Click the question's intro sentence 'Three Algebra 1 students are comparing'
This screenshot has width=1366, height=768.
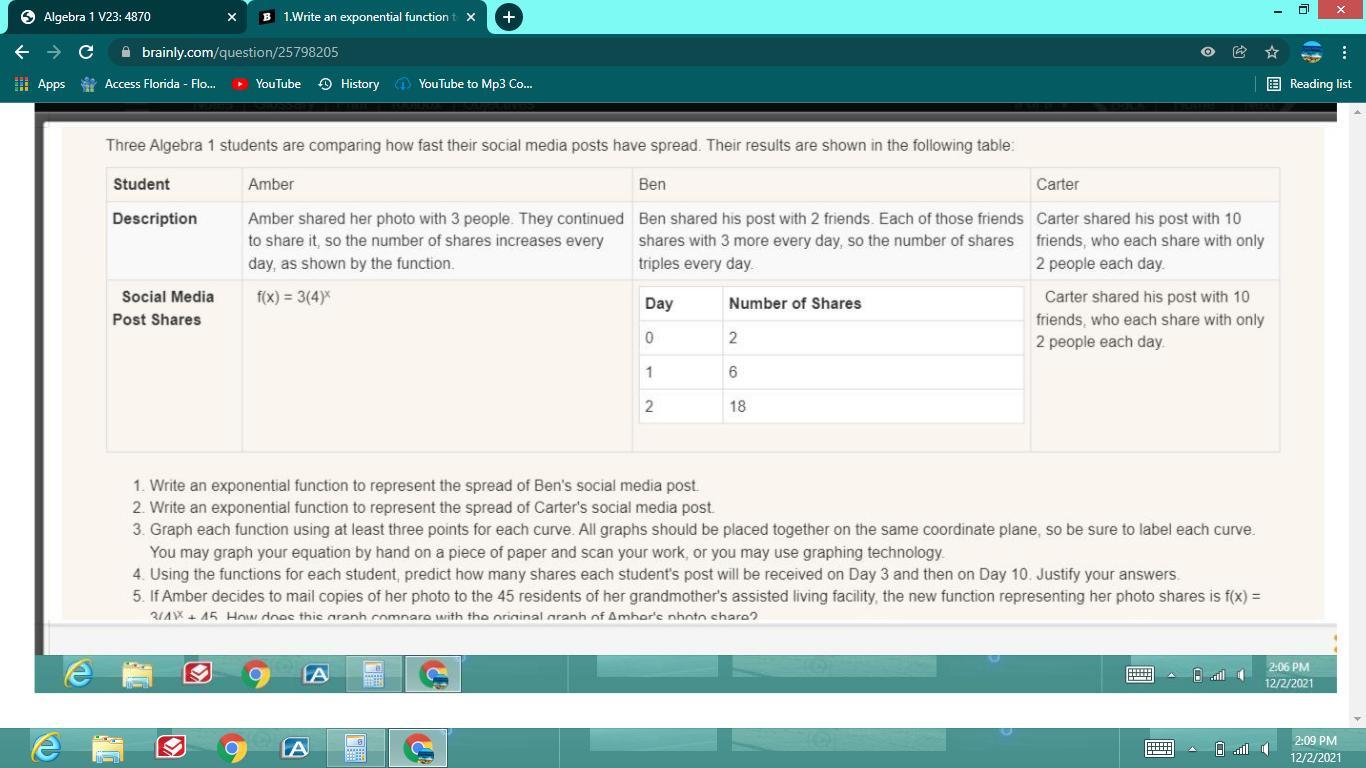[560, 145]
